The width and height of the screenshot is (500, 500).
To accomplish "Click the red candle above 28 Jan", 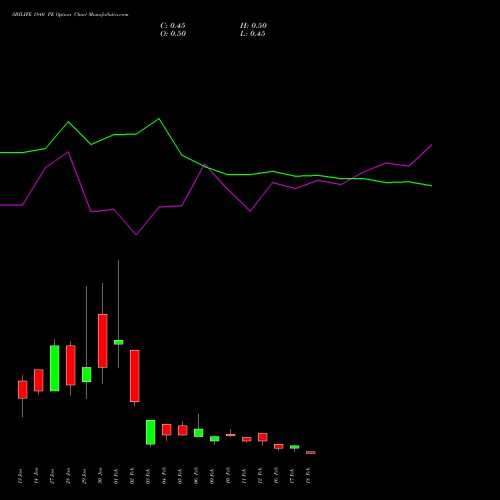I will 71,365.
